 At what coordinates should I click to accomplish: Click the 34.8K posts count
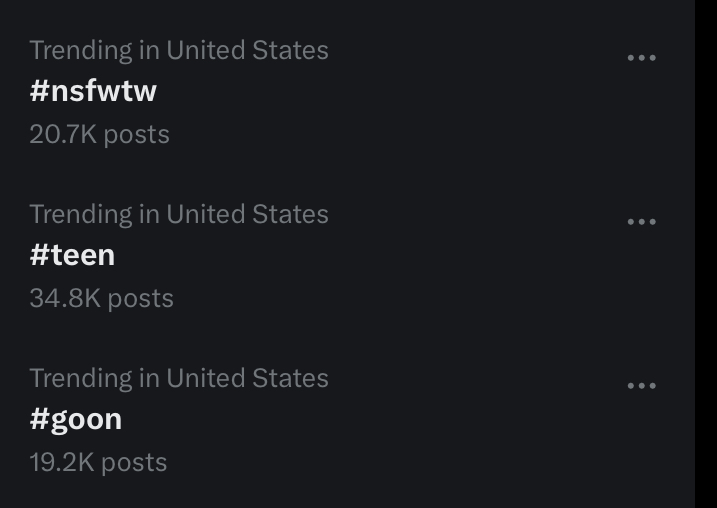click(x=101, y=298)
